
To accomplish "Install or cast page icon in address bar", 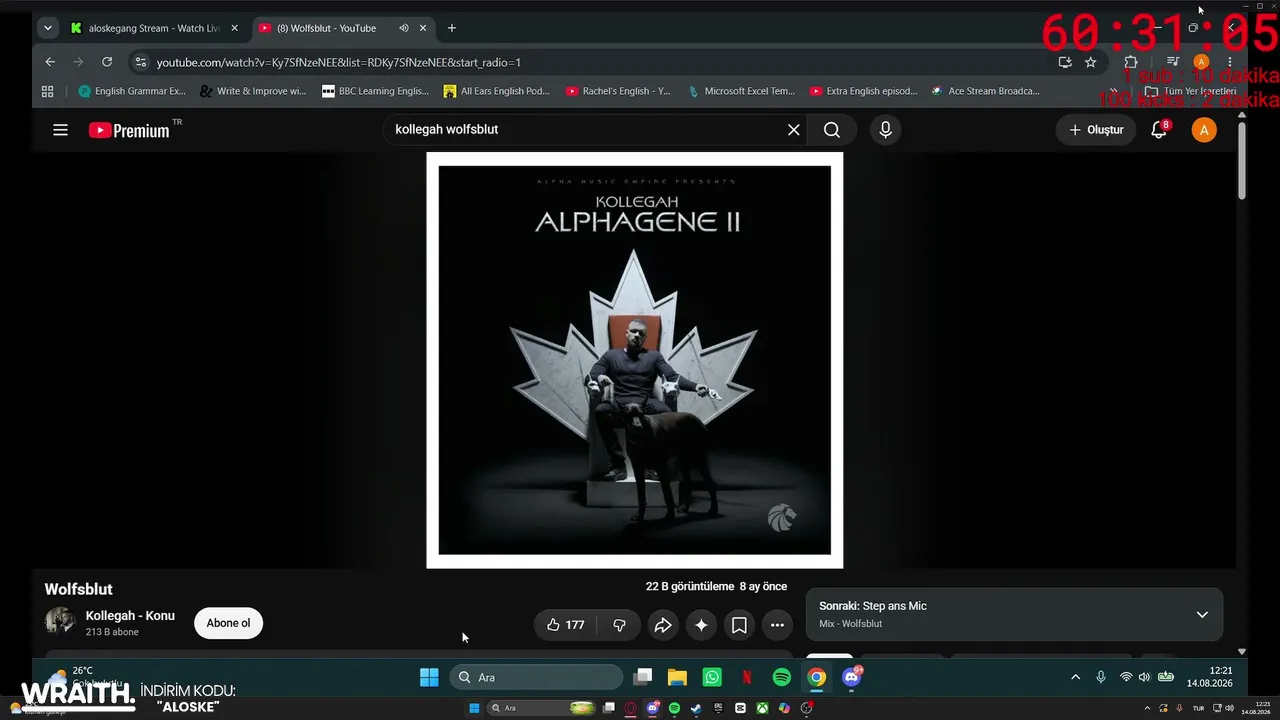I will tap(1065, 62).
